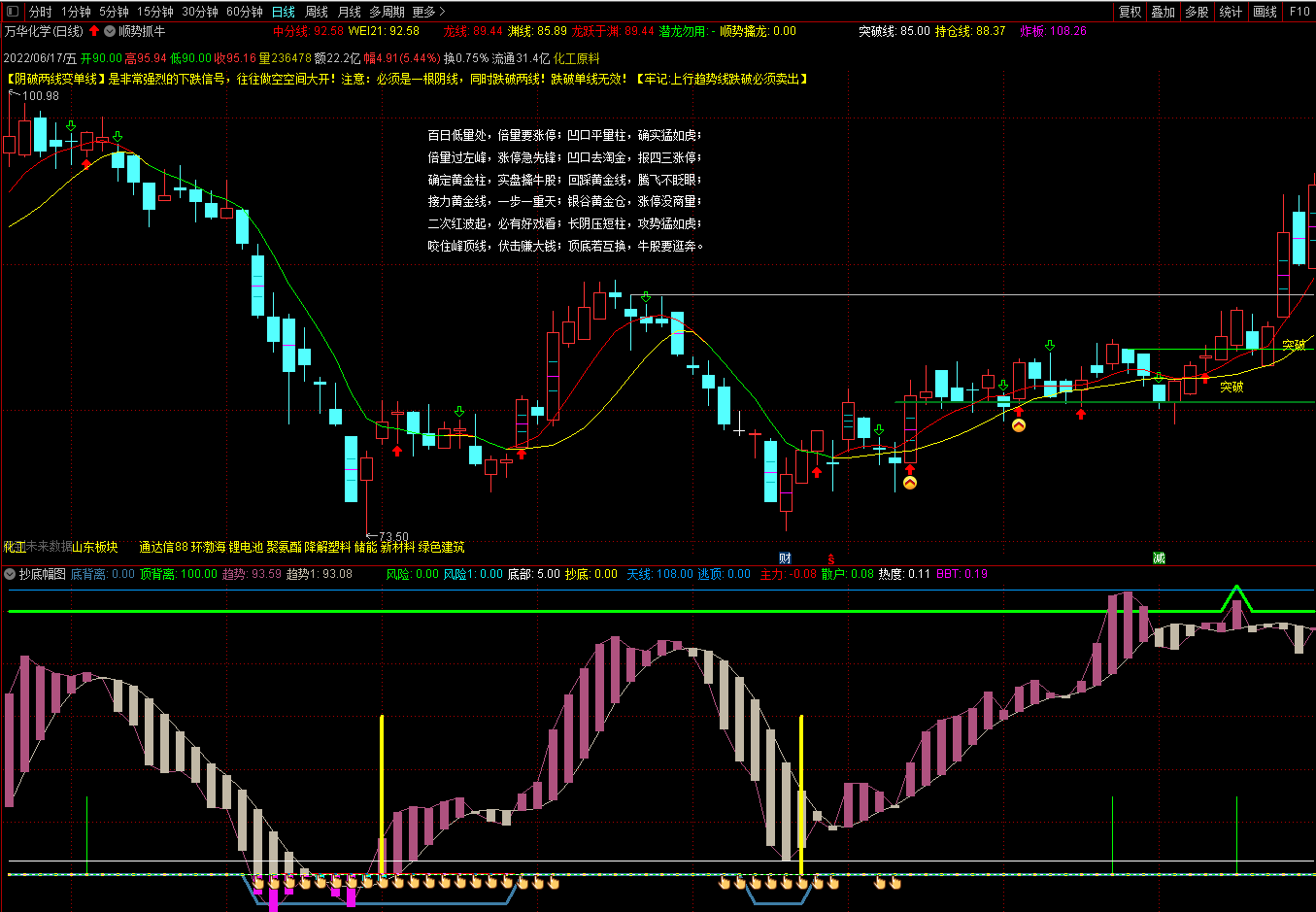This screenshot has height=912, width=1316.
Task: Click the 主力: -0.08 value
Action: (788, 574)
